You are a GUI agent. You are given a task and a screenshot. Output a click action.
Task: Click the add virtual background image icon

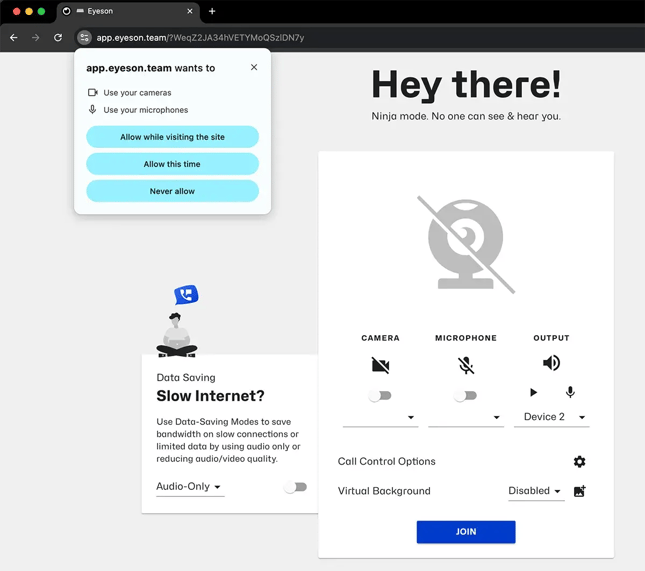coord(579,491)
